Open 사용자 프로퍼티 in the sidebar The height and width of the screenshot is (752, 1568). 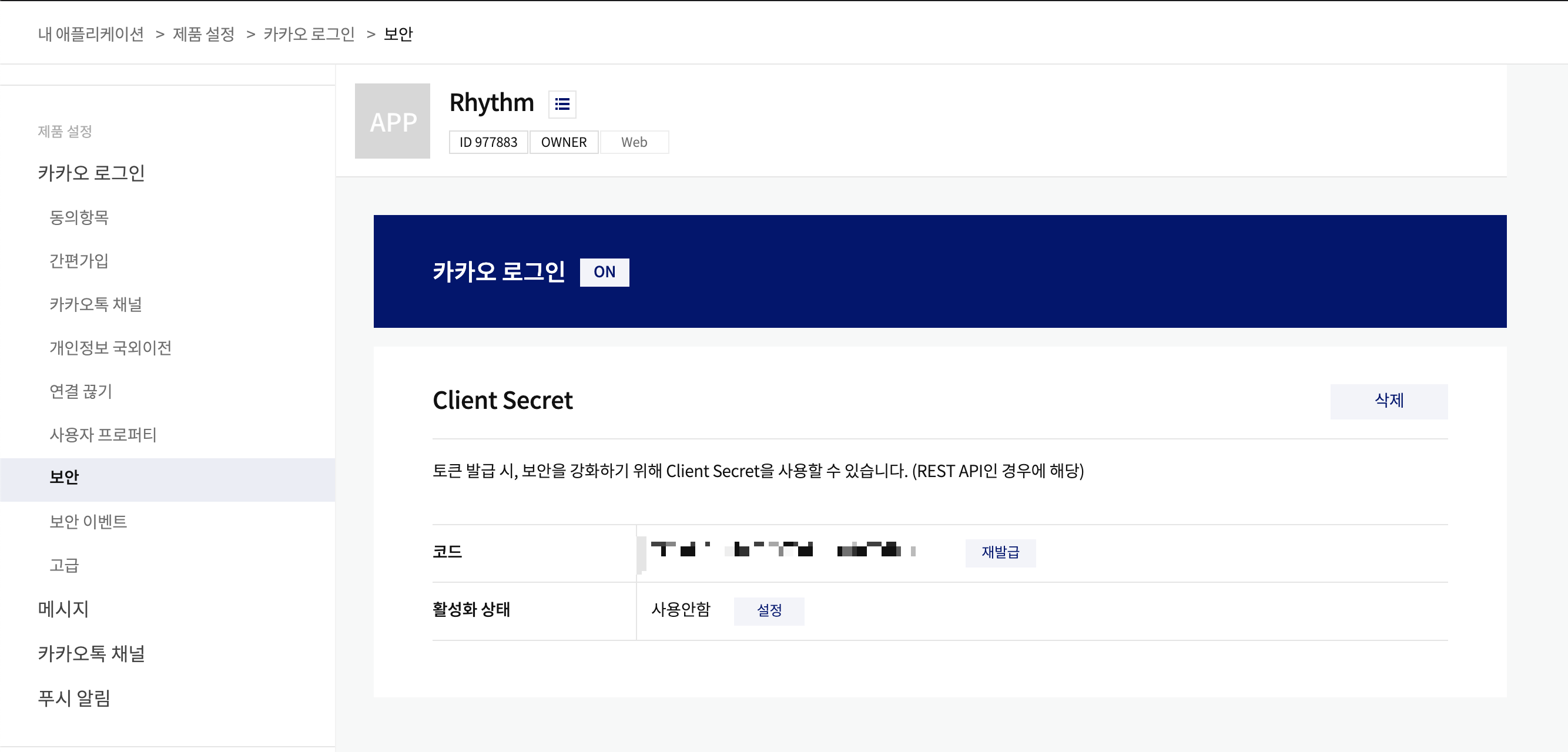click(103, 435)
